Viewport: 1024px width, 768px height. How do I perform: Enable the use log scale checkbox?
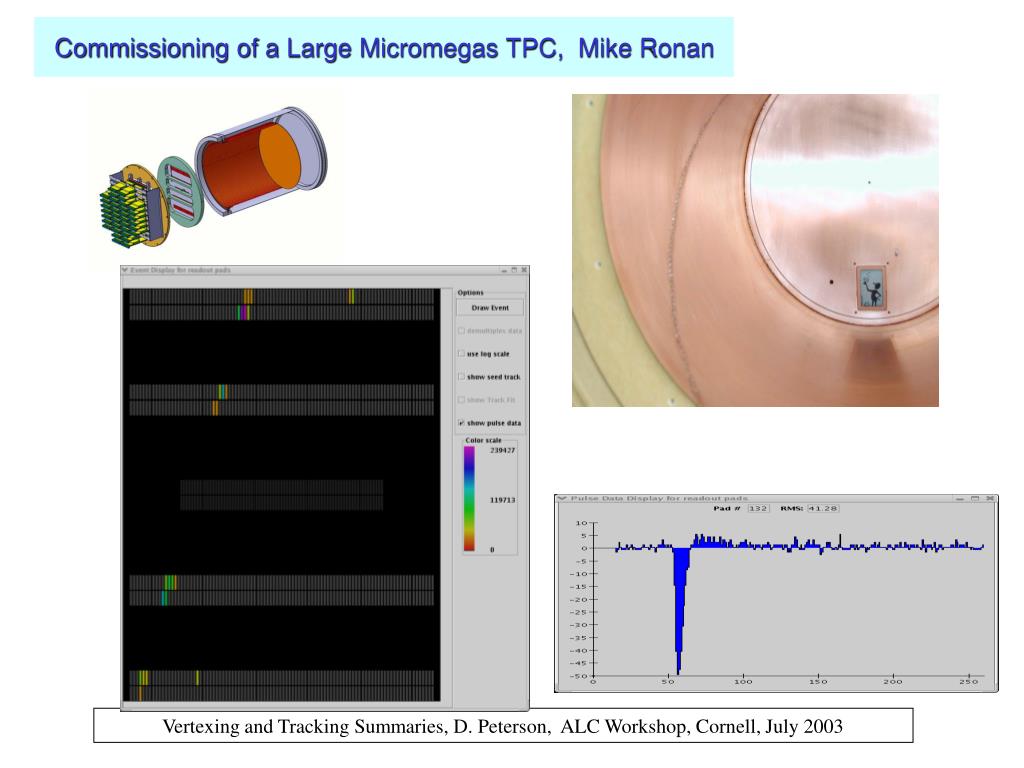pos(461,353)
